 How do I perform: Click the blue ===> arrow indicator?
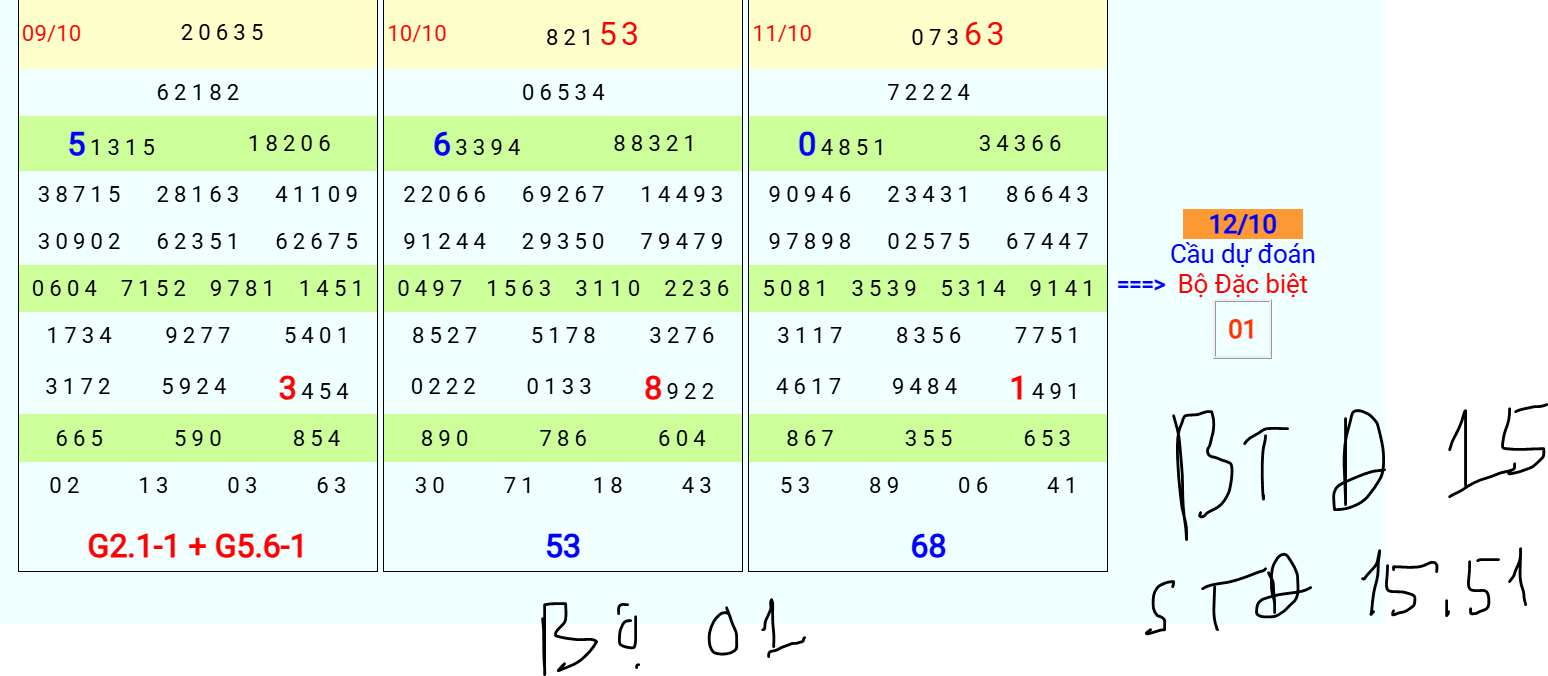(1141, 285)
